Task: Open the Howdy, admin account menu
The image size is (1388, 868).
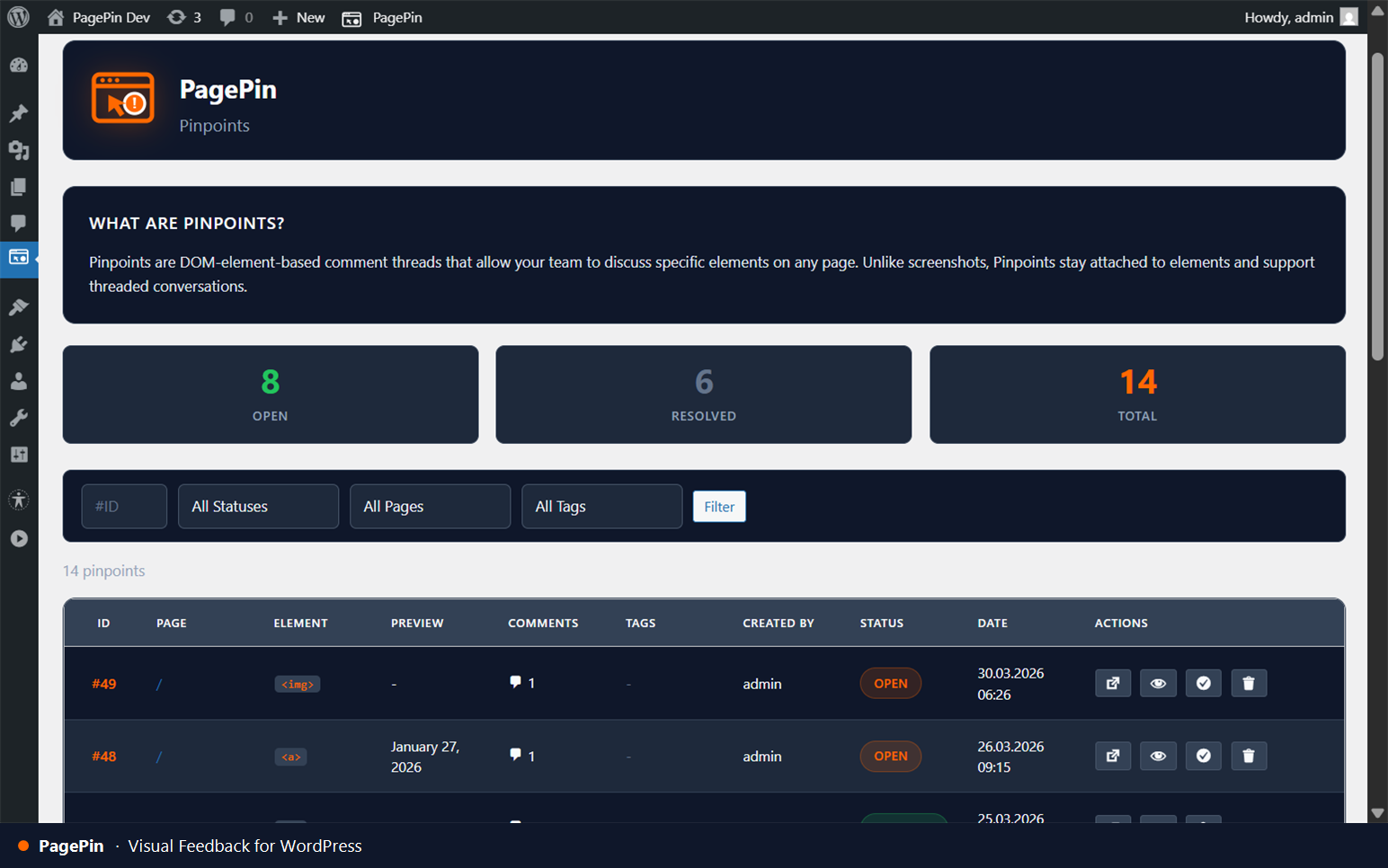Action: (1290, 17)
